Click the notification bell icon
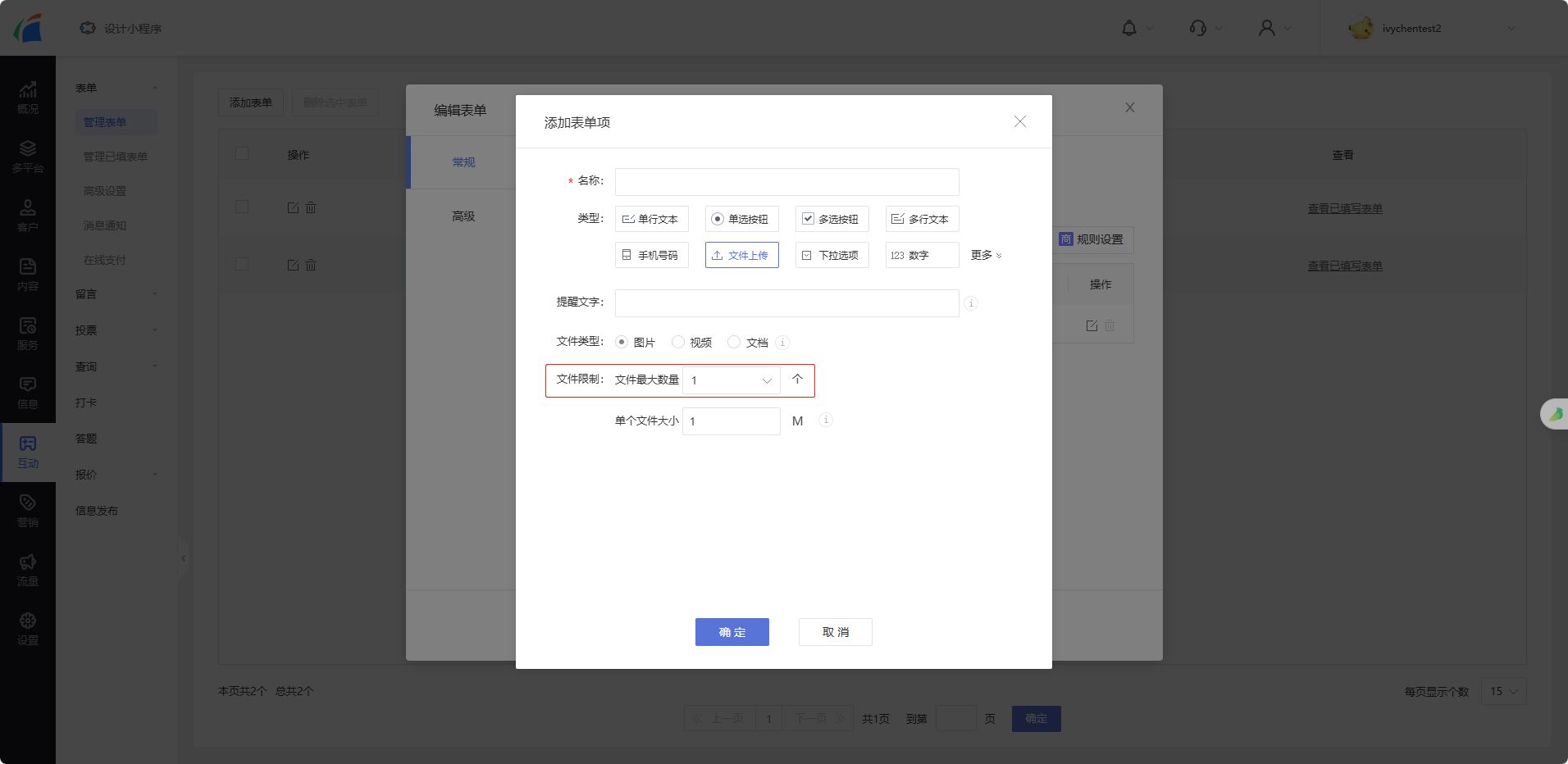 tap(1129, 28)
